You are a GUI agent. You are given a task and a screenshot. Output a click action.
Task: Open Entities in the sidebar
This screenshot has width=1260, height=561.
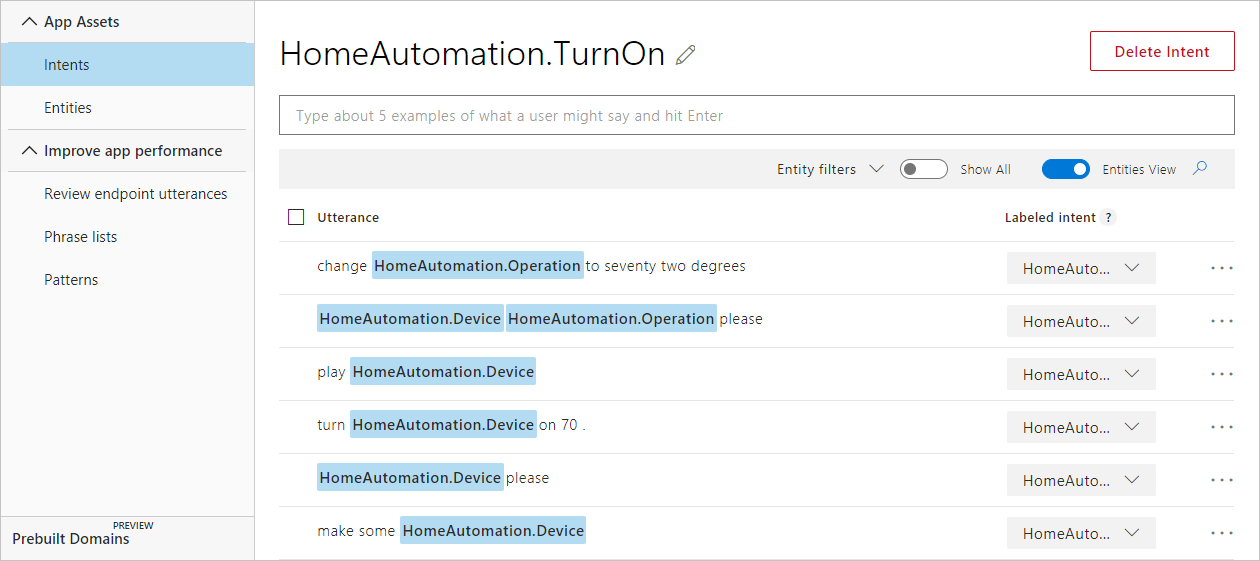(x=68, y=108)
